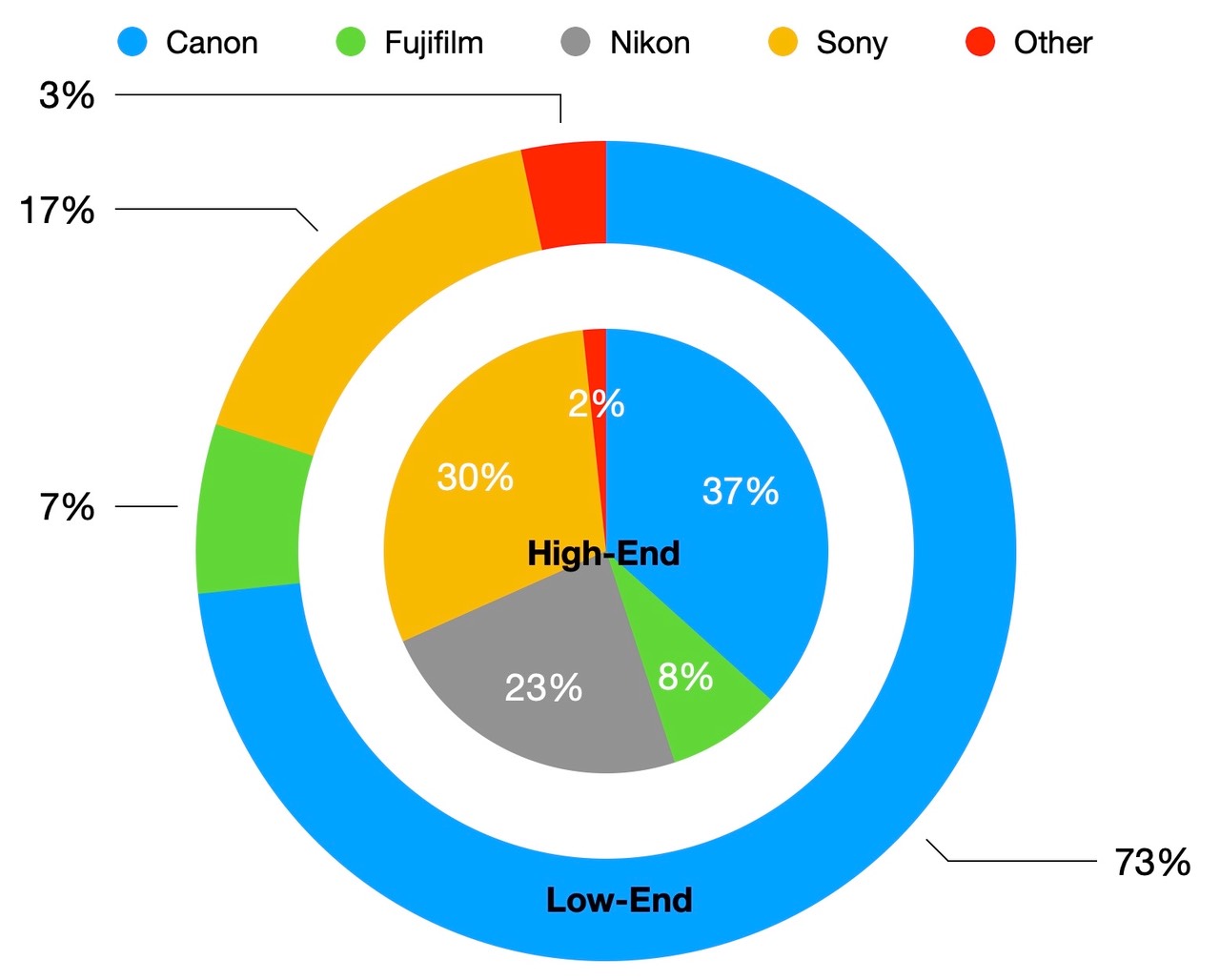This screenshot has width=1220, height=980.
Task: Select the Sony legend label
Action: click(852, 44)
